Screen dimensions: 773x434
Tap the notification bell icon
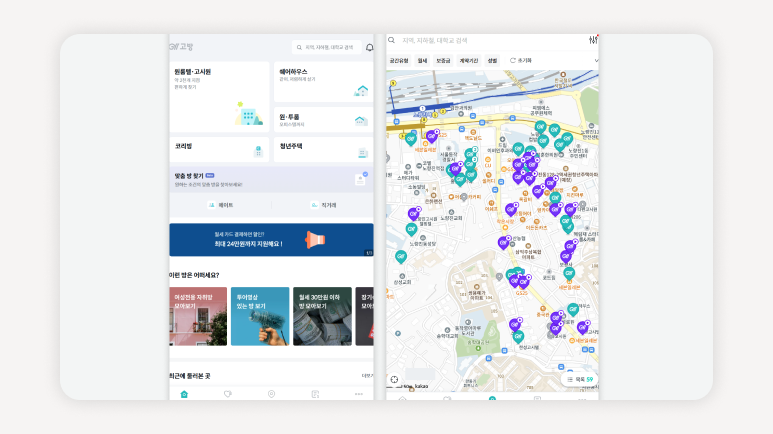[x=369, y=47]
